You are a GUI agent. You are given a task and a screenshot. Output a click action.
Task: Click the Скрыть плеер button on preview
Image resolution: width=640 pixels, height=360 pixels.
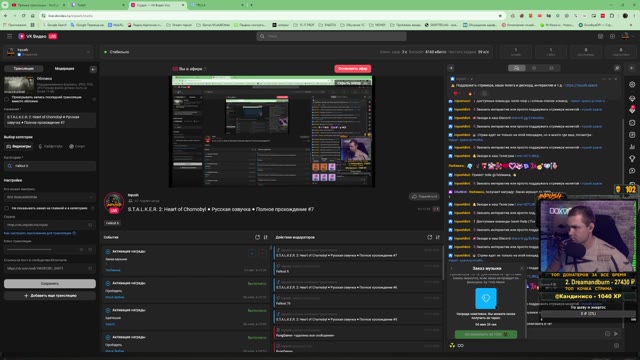(352, 83)
